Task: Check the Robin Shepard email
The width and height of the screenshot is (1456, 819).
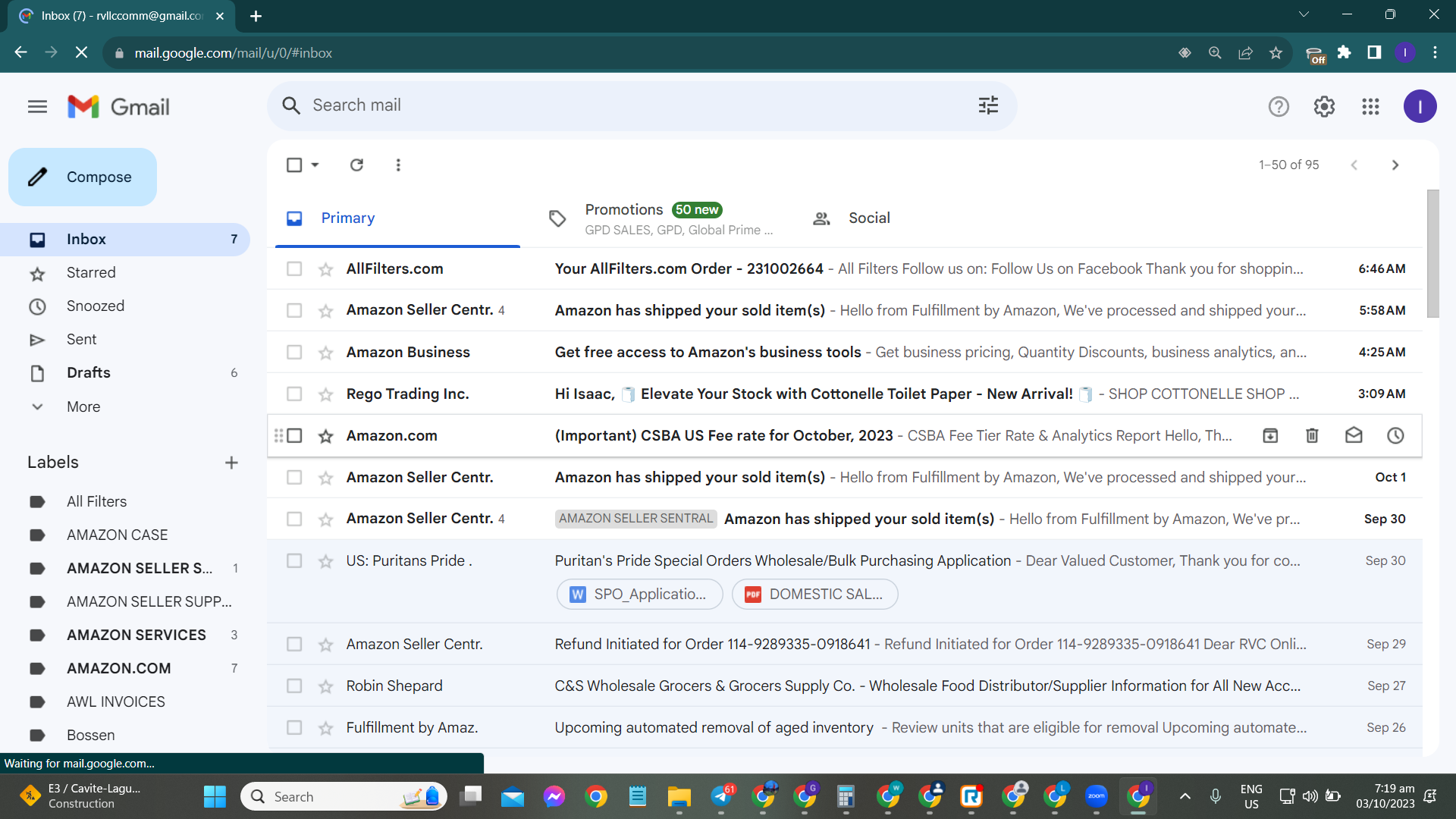Action: pyautogui.click(x=294, y=686)
